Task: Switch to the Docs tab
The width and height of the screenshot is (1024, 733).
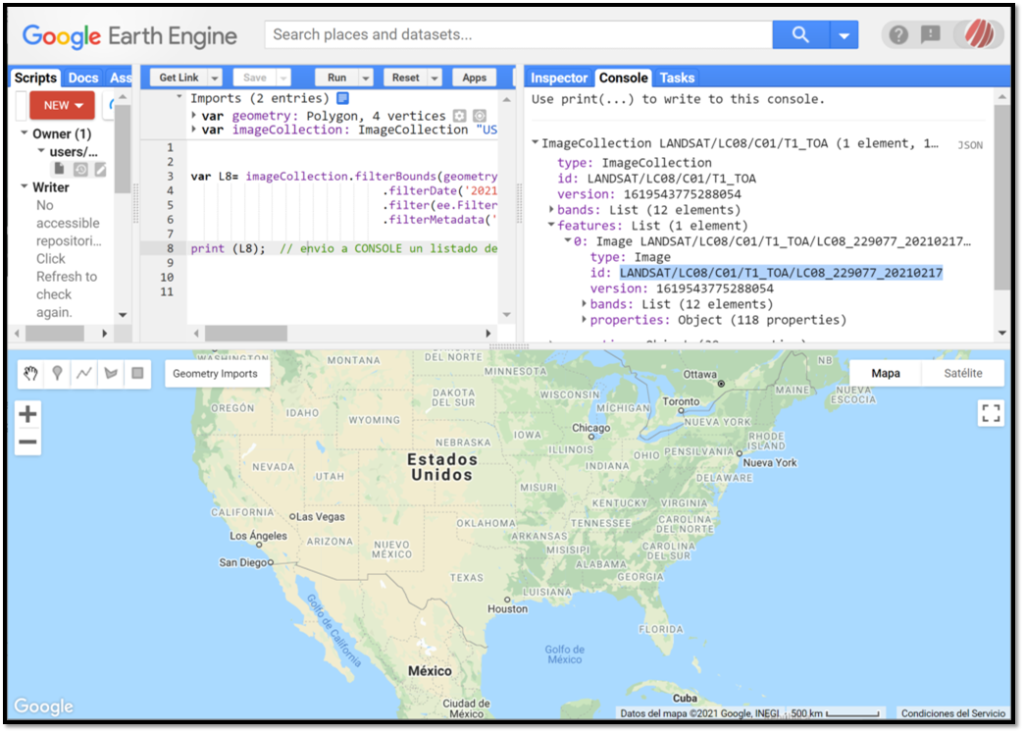Action: tap(83, 78)
